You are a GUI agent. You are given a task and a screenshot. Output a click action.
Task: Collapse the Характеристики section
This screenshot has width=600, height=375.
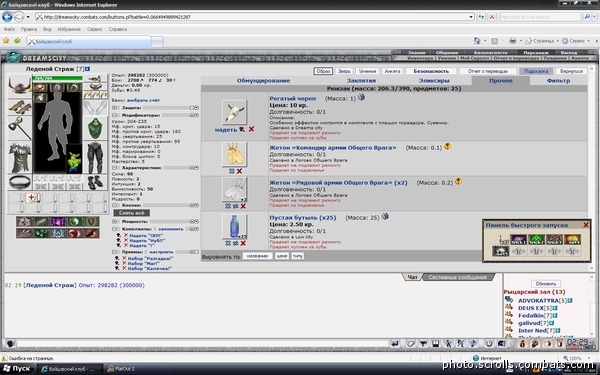pyautogui.click(x=114, y=168)
